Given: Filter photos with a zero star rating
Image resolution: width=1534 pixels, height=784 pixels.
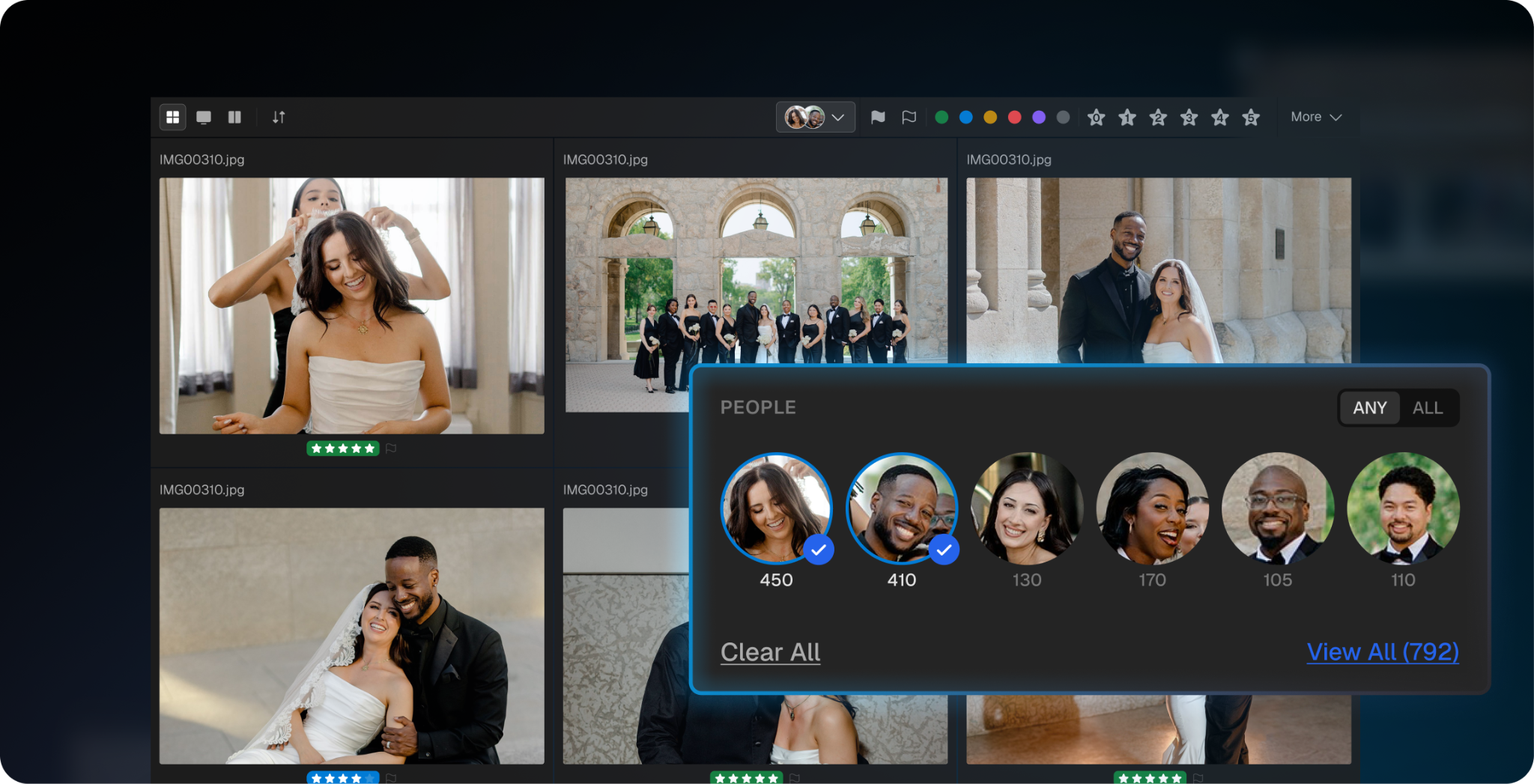Looking at the screenshot, I should tap(1097, 117).
